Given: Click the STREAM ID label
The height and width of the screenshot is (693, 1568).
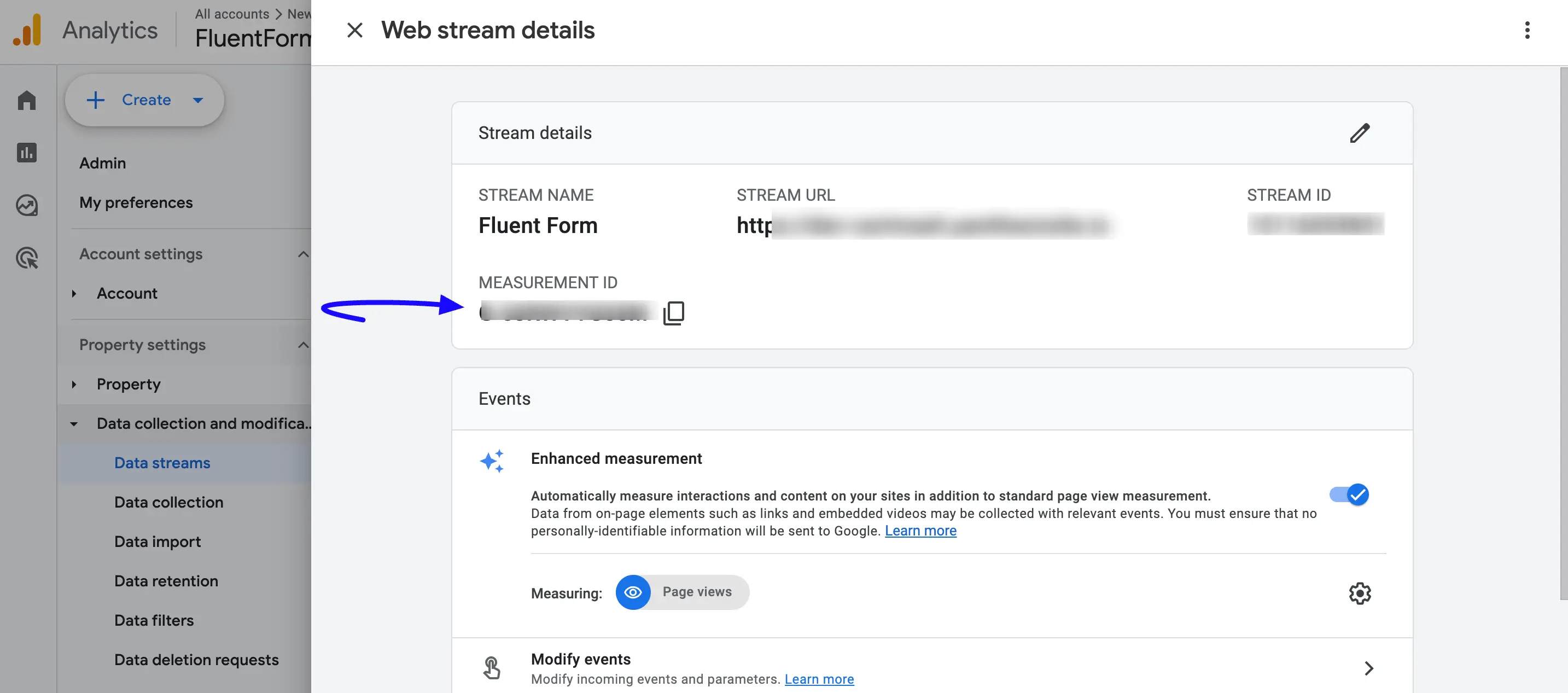Looking at the screenshot, I should point(1289,195).
